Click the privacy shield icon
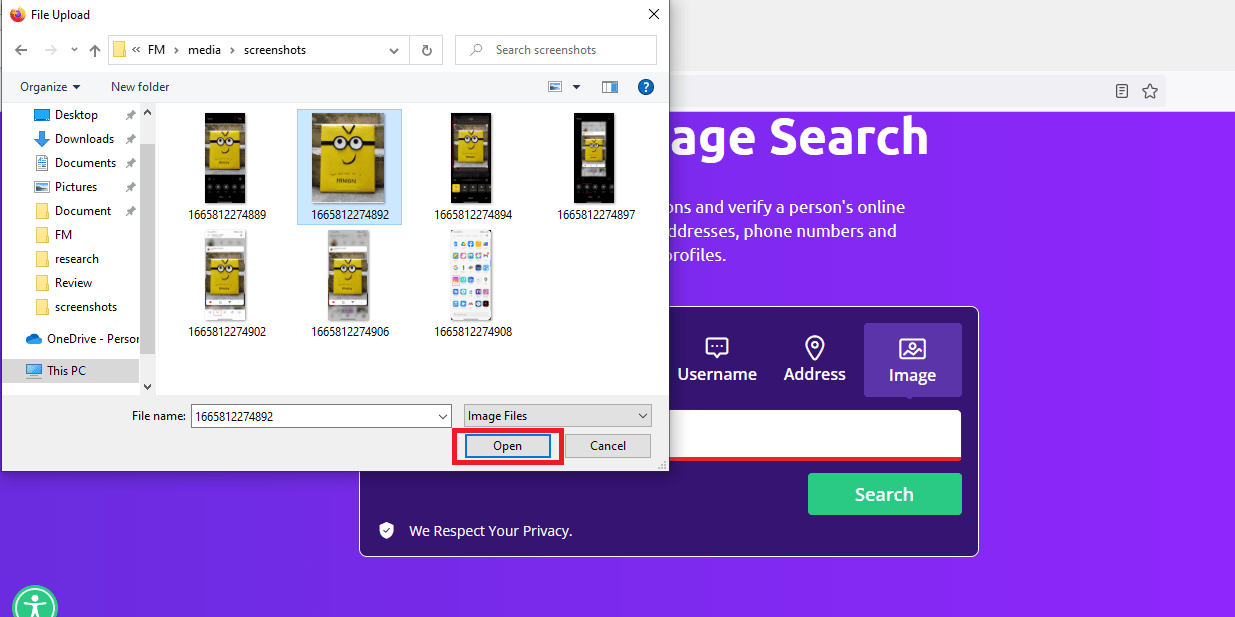The height and width of the screenshot is (617, 1235). click(x=387, y=531)
